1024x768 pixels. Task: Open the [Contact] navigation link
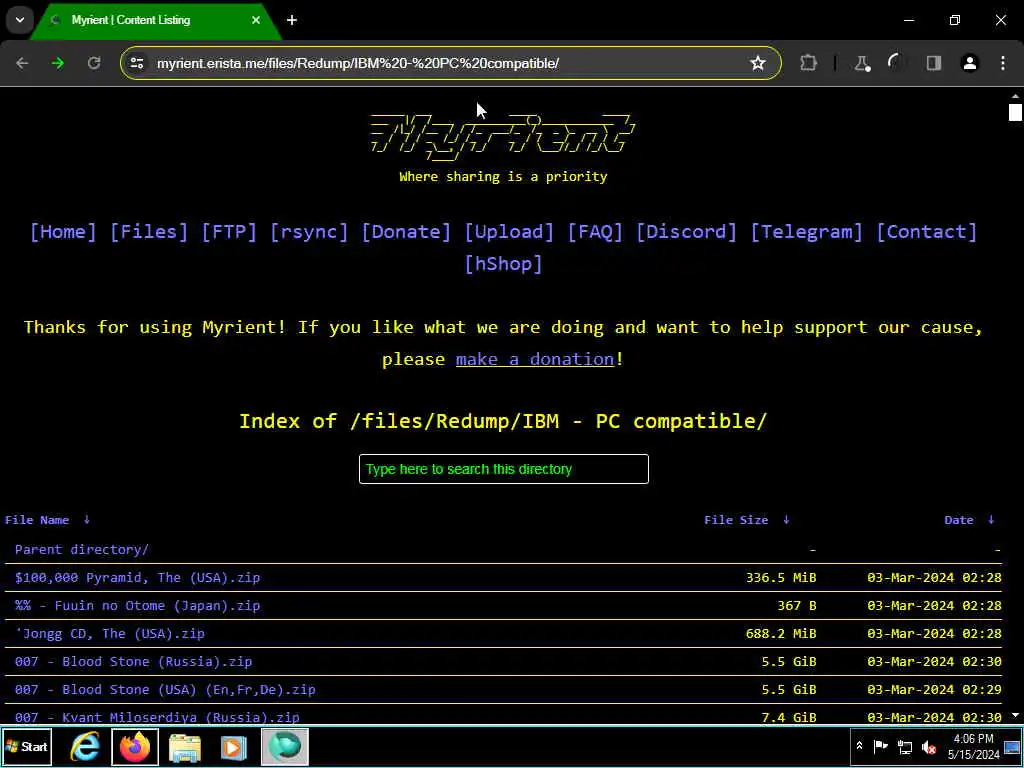click(x=927, y=232)
